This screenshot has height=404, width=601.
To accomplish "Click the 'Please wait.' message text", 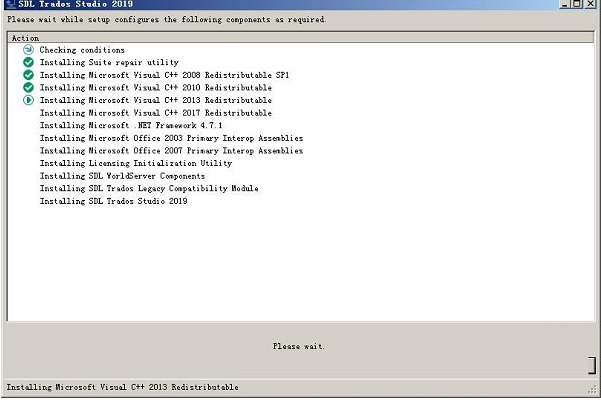I will tap(299, 347).
